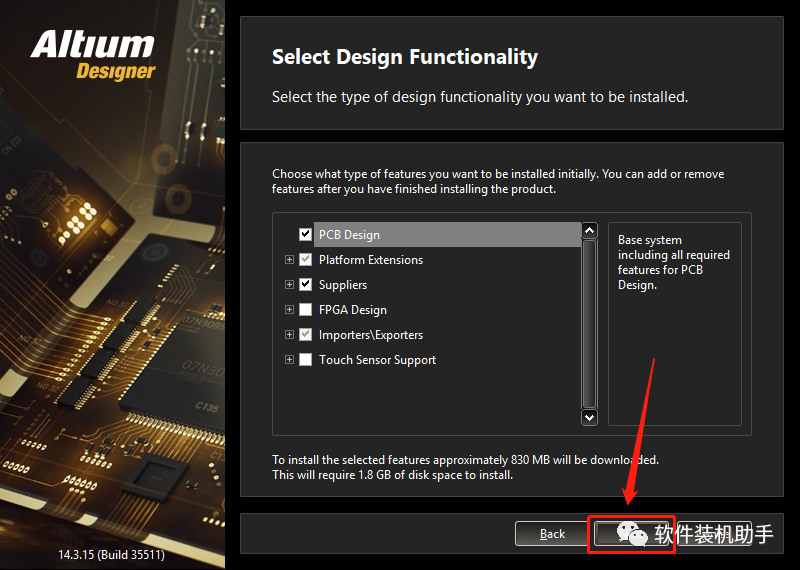Select the Touch Sensor Support row label
Image resolution: width=800 pixels, height=570 pixels.
coord(378,360)
